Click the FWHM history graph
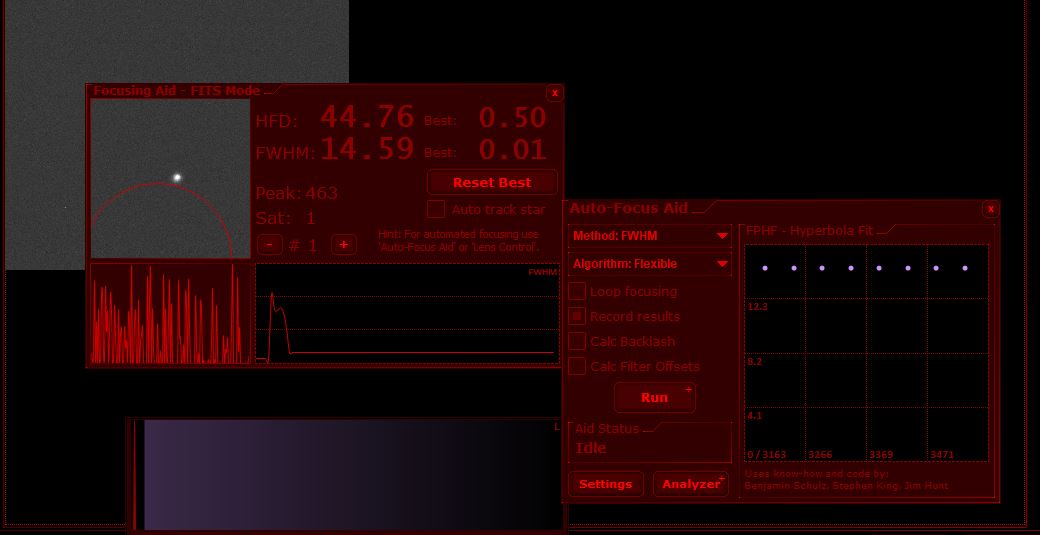The width and height of the screenshot is (1040, 535). 407,312
